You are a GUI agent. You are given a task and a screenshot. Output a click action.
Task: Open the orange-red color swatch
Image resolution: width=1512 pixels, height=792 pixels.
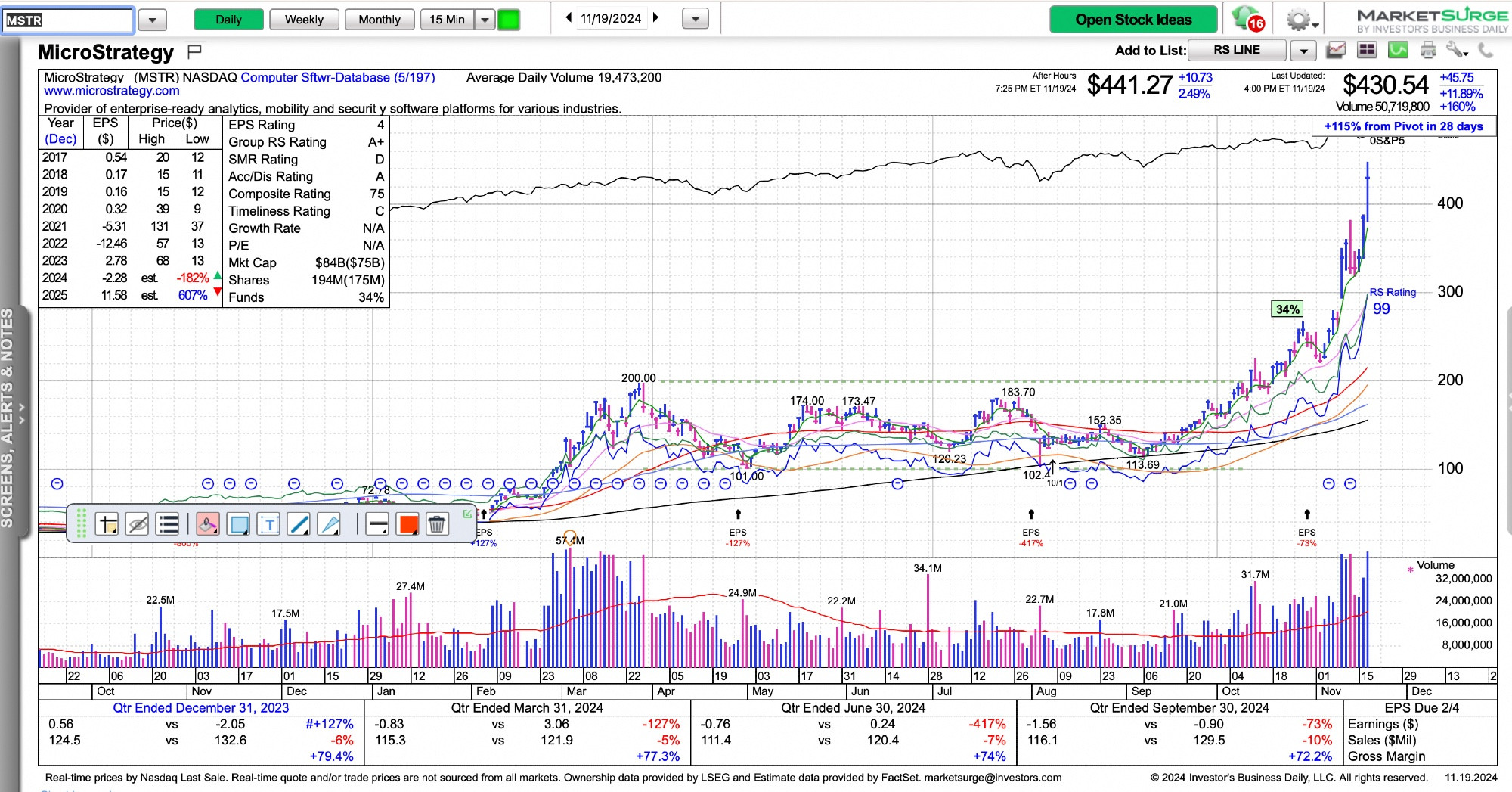click(408, 524)
